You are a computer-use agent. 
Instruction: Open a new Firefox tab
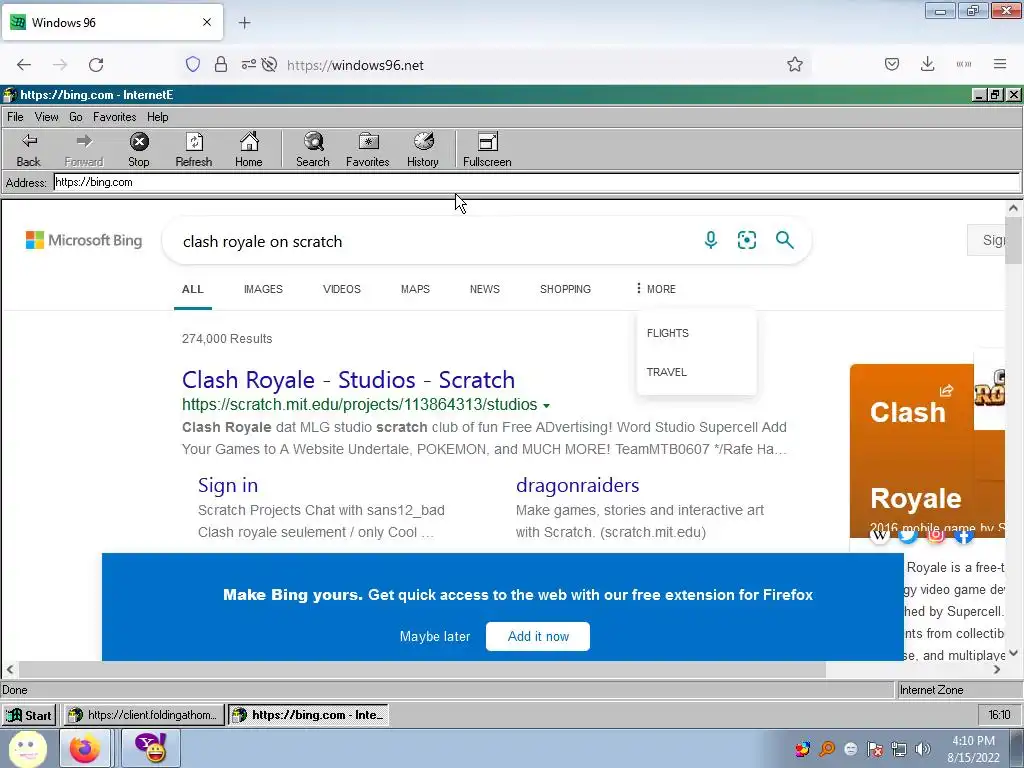pos(244,23)
